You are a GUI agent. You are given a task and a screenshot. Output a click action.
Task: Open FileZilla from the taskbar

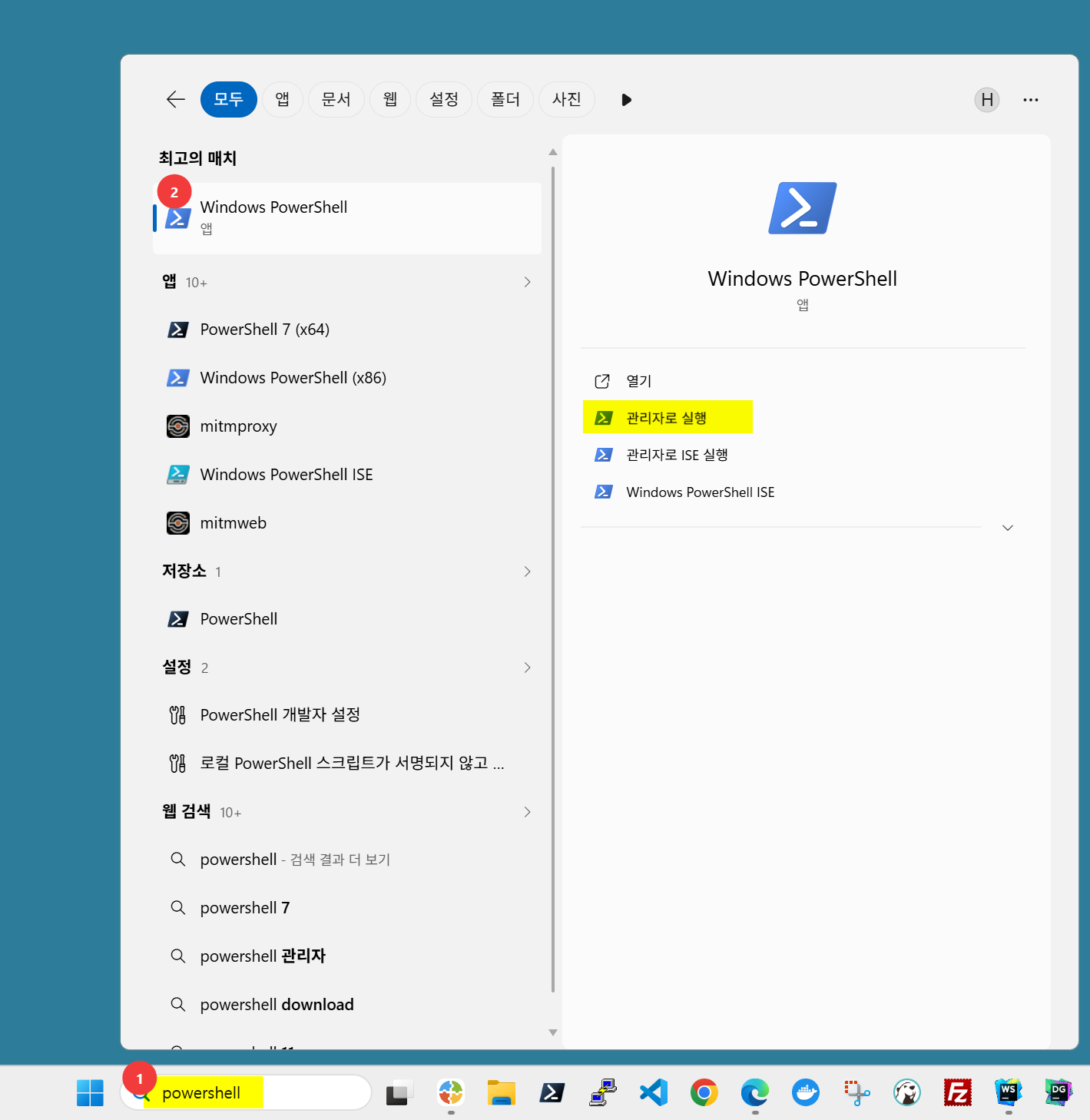click(958, 1092)
